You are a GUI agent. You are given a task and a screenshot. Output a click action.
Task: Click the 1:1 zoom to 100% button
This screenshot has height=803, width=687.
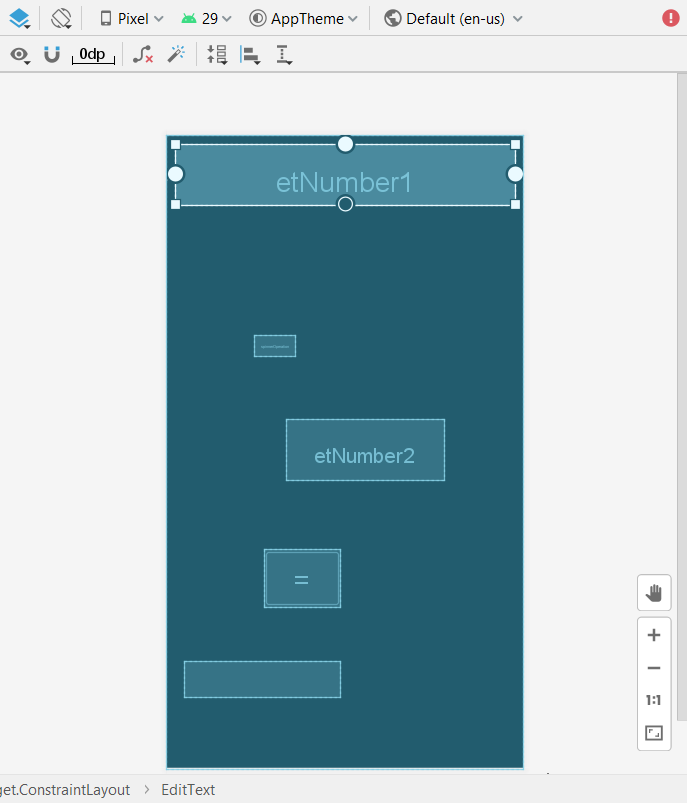tap(654, 700)
